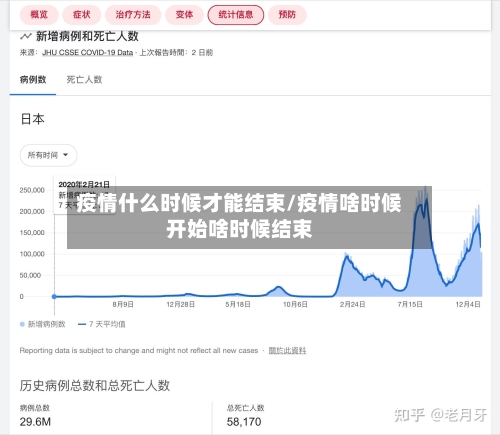Open the JHU CSSE COVID-19 Data source link
The image size is (500, 435).
pyautogui.click(x=87, y=53)
